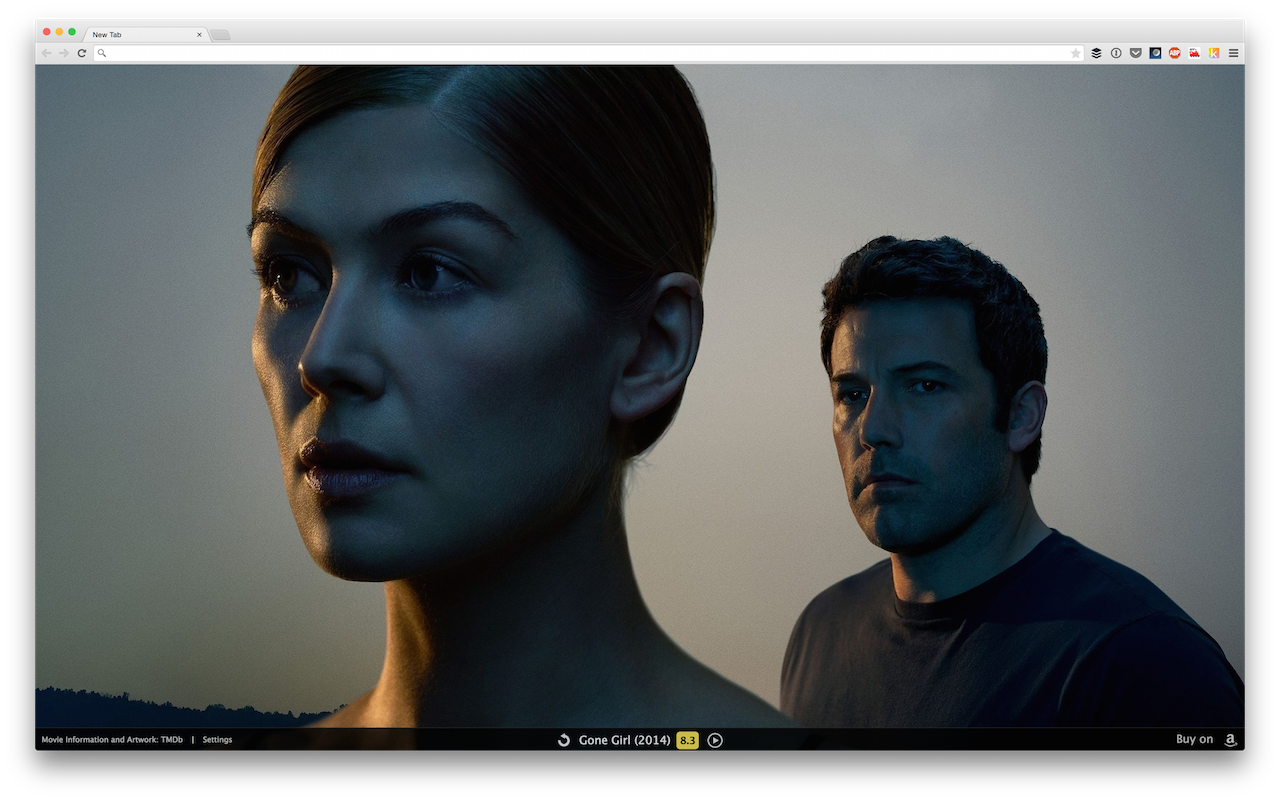The height and width of the screenshot is (800, 1280).
Task: Open the Chrome hamburger menu
Action: point(1233,53)
